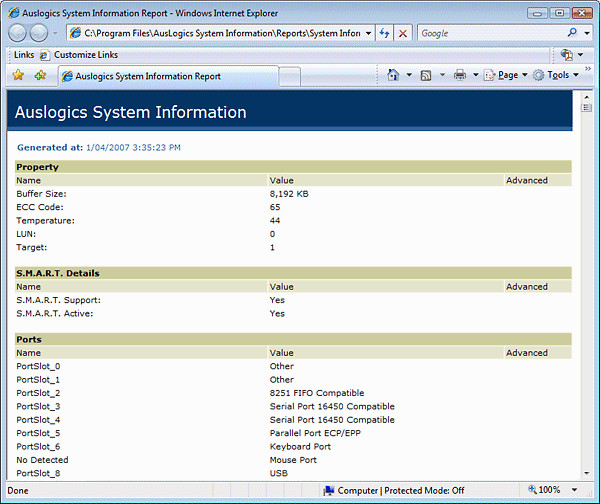This screenshot has width=600, height=504.
Task: Select the Keyboard Port value
Action: click(x=300, y=447)
